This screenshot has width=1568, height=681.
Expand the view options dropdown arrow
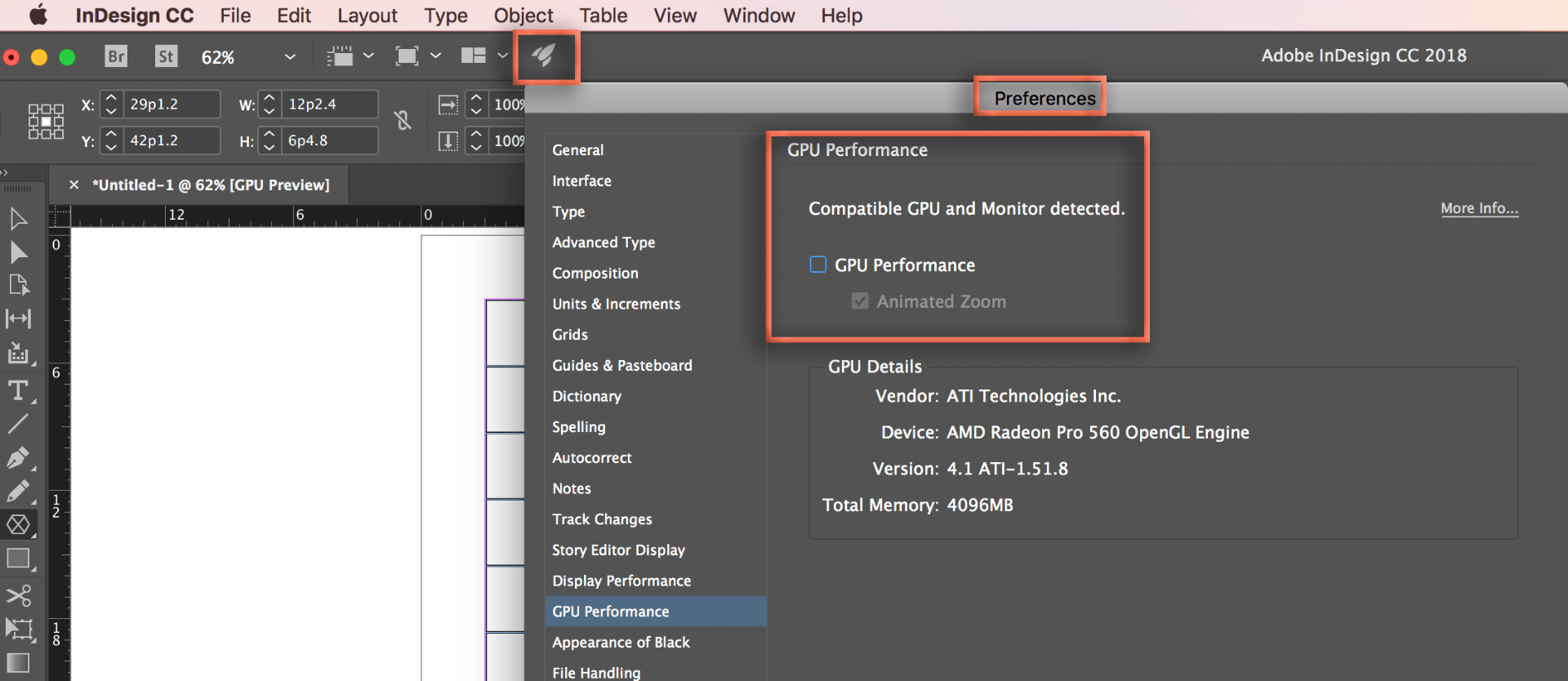tap(368, 56)
